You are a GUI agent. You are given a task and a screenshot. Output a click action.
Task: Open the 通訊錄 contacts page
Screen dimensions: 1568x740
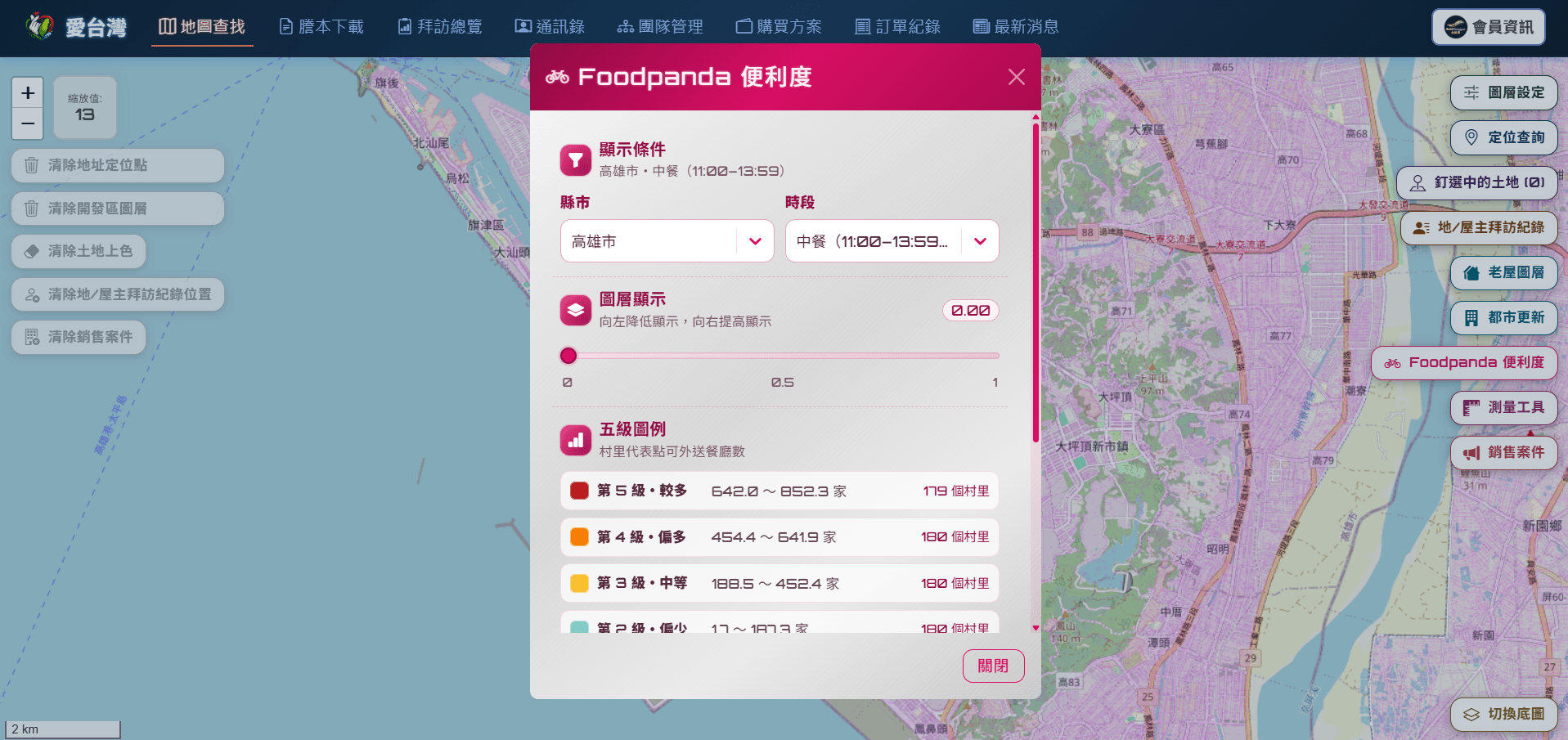pyautogui.click(x=550, y=27)
